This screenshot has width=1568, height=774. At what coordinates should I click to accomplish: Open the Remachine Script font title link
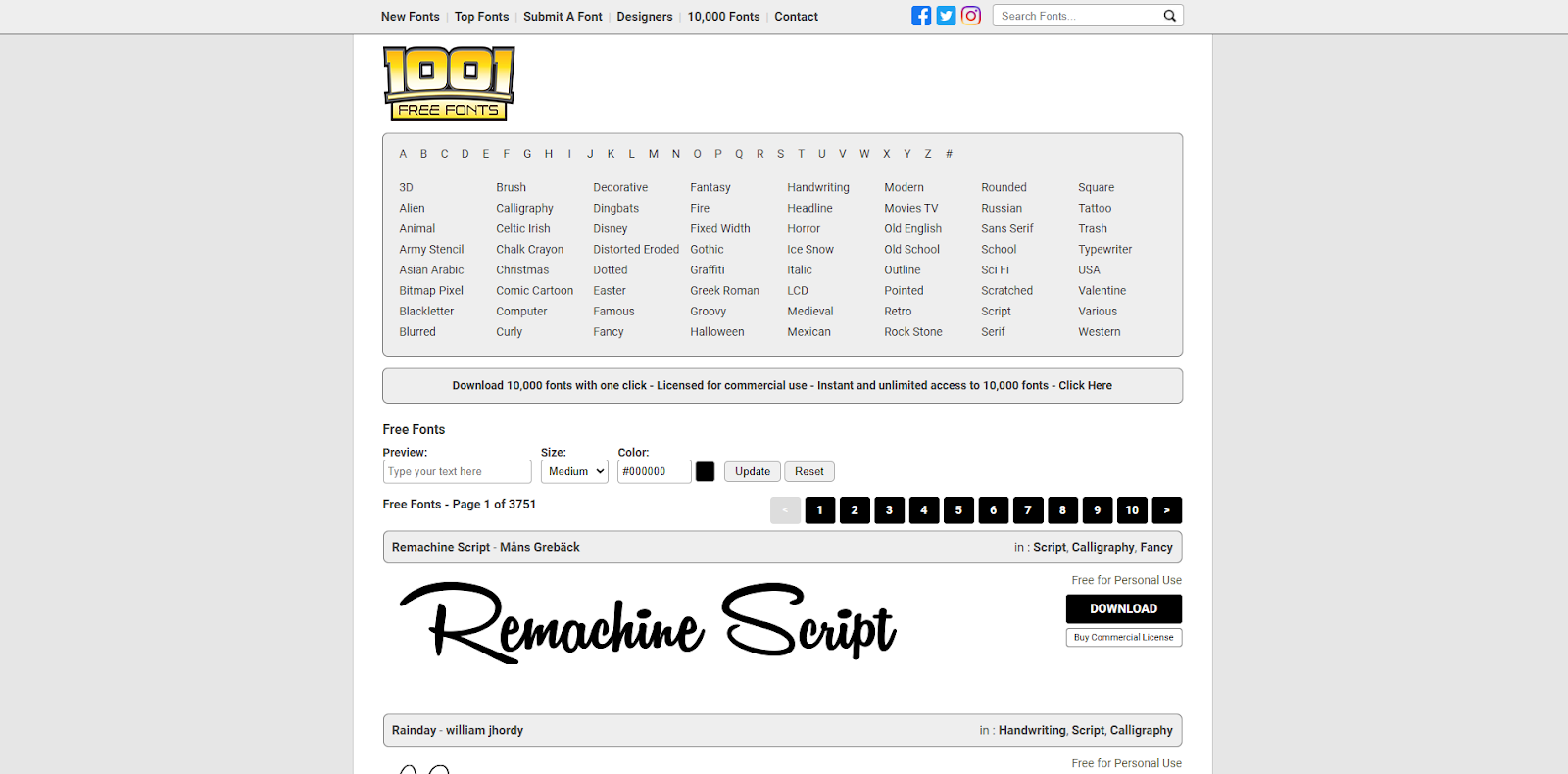(x=441, y=547)
